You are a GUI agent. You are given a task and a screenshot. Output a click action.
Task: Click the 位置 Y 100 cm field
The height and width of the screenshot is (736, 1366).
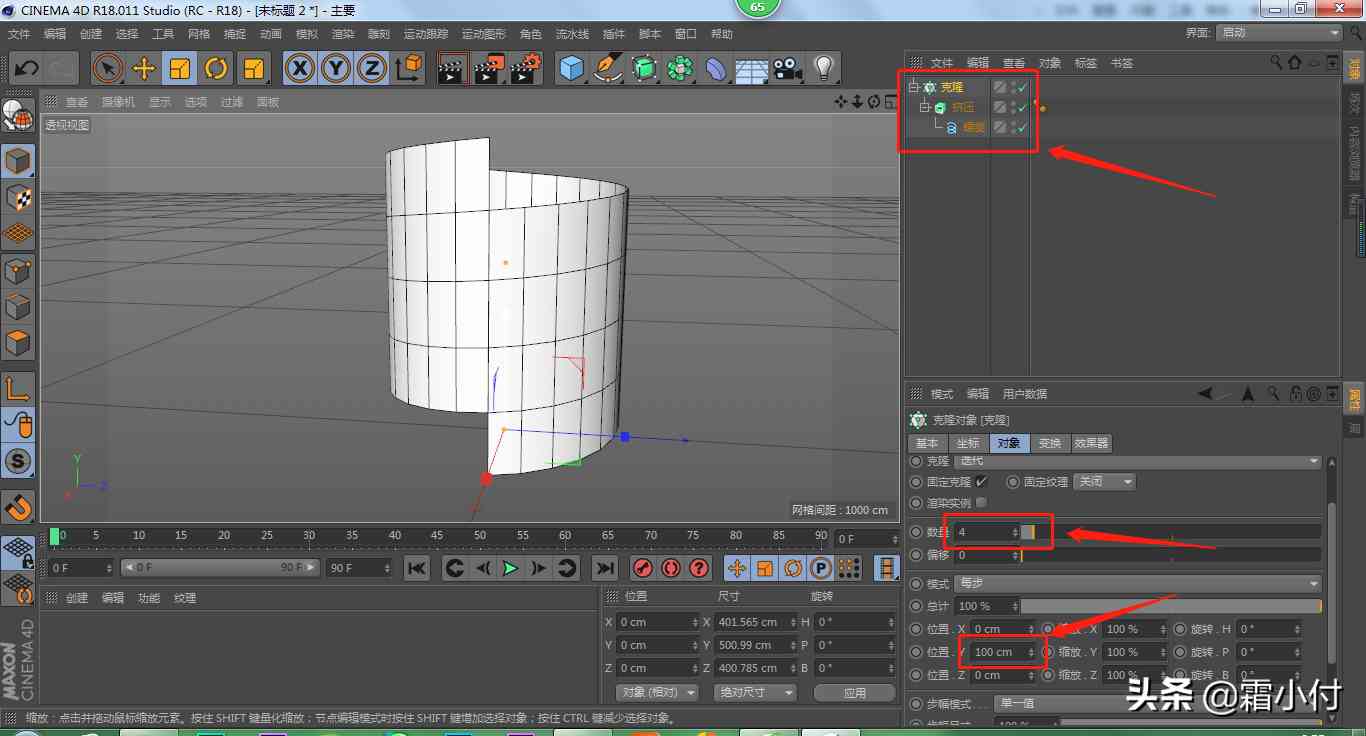(994, 652)
